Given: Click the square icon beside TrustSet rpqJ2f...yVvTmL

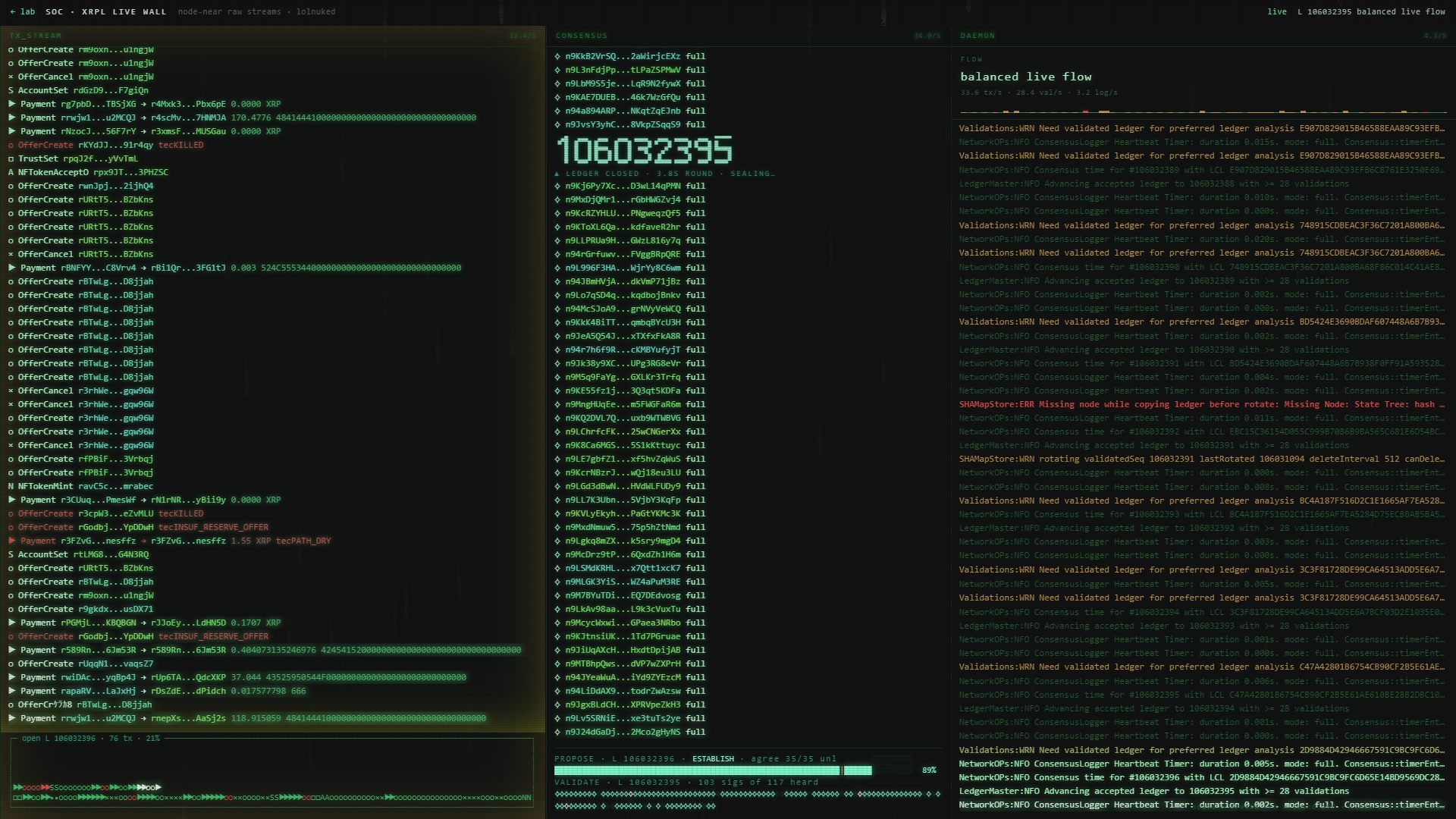Looking at the screenshot, I should click(x=11, y=158).
